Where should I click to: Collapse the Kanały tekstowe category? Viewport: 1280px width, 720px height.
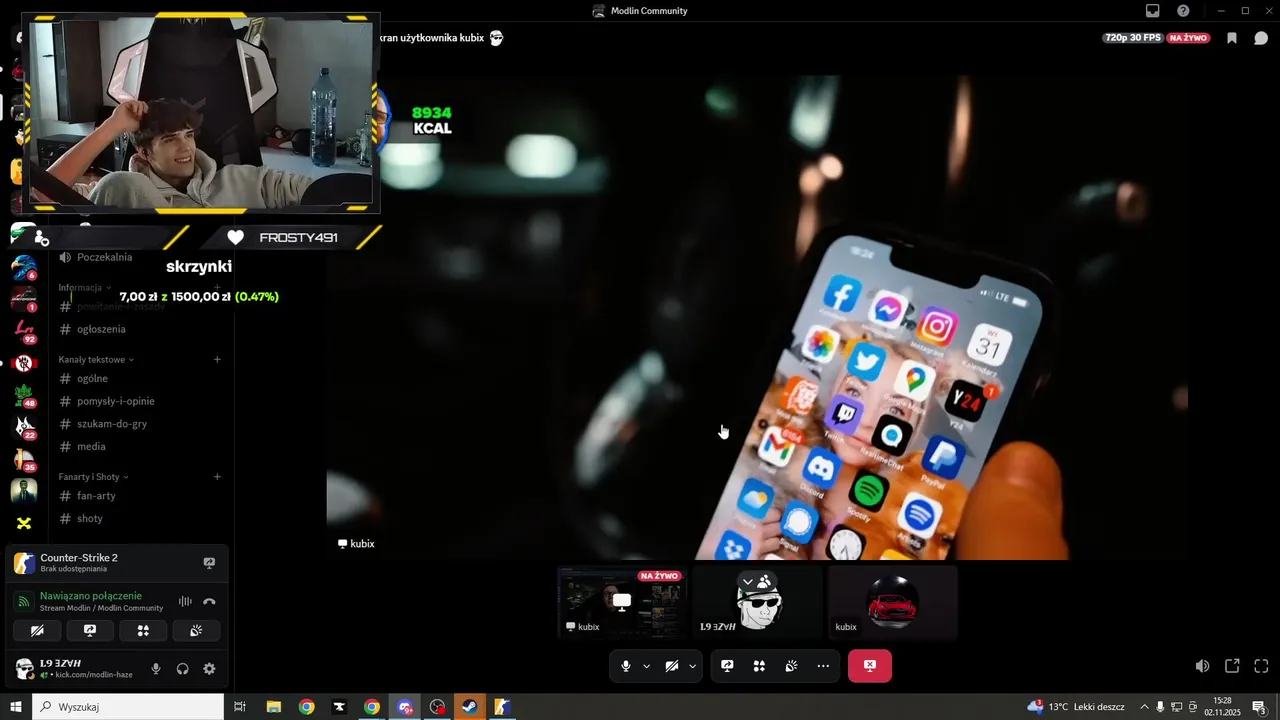96,359
